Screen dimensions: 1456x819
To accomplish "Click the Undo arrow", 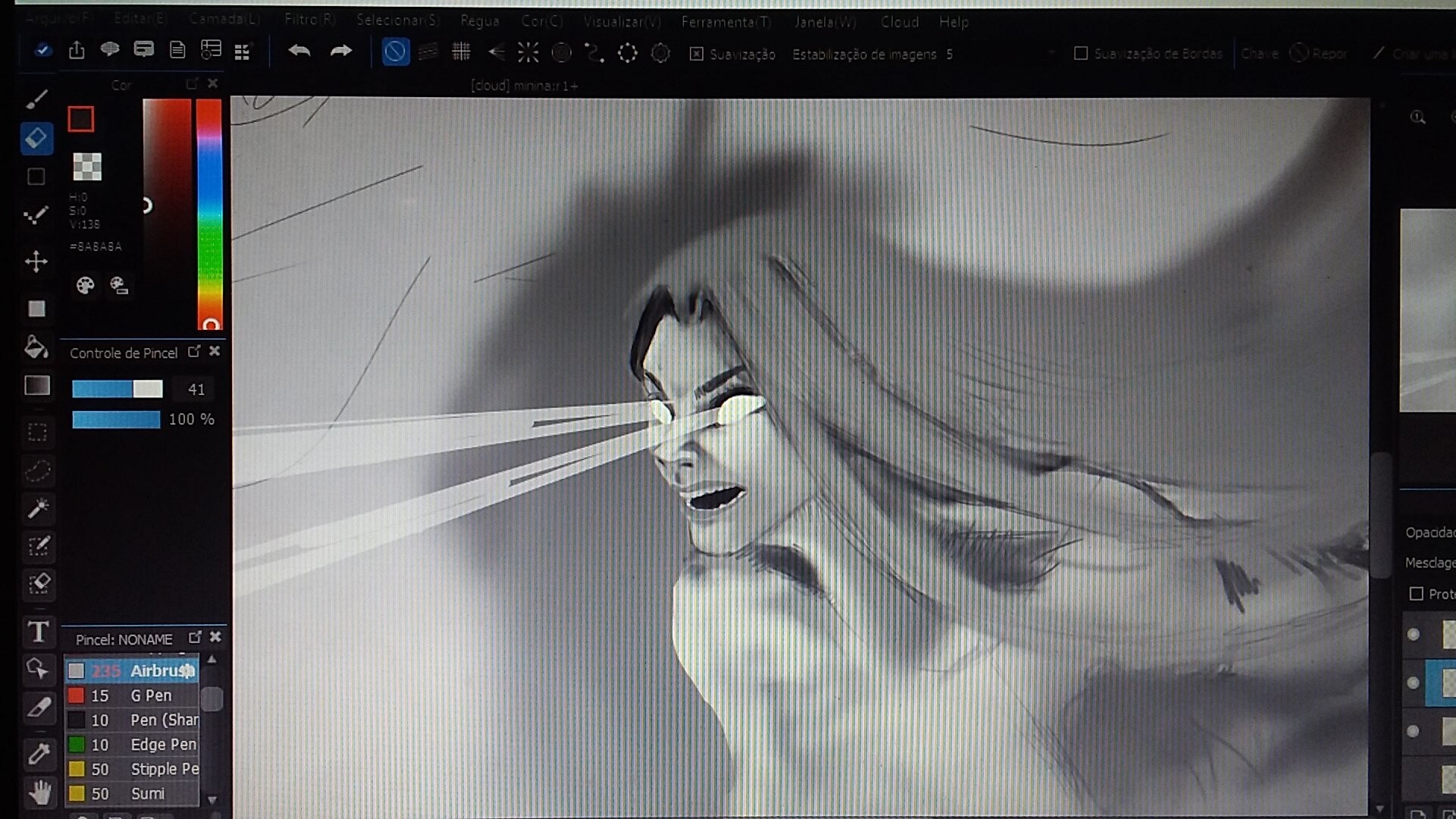I will coord(299,51).
